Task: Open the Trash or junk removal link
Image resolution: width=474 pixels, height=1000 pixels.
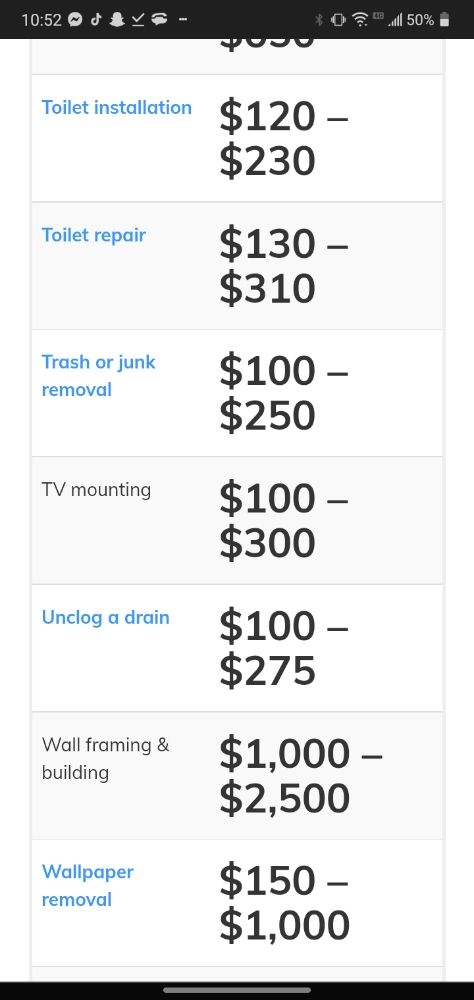Action: click(98, 376)
